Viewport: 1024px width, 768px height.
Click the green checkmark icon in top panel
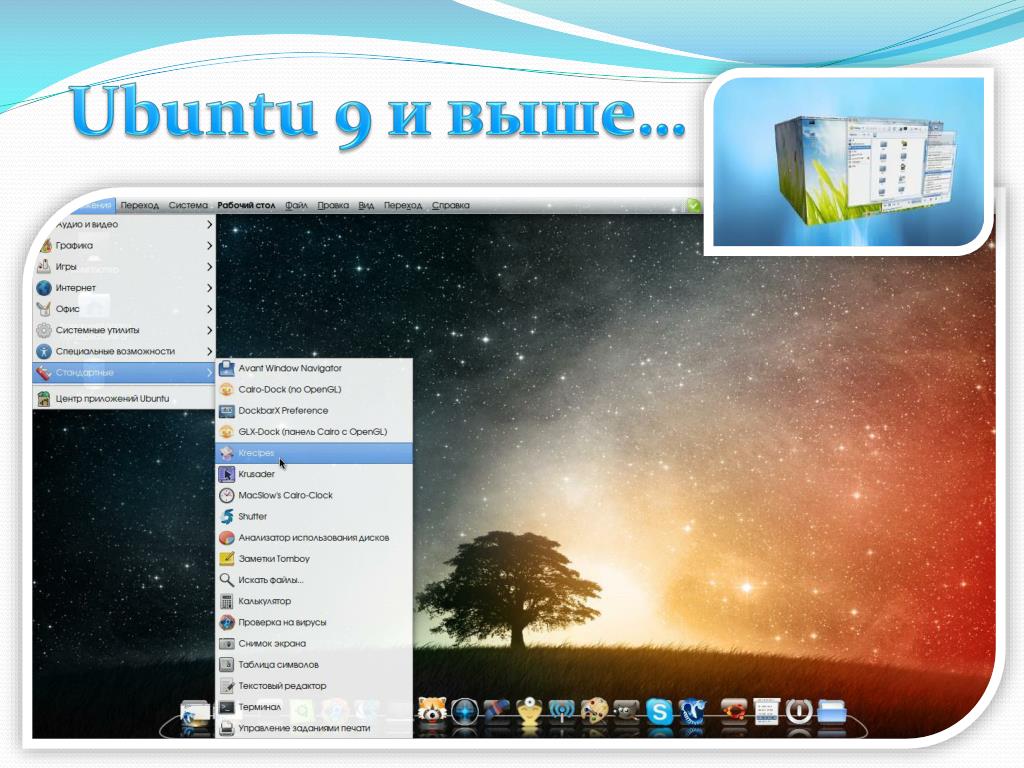[693, 205]
